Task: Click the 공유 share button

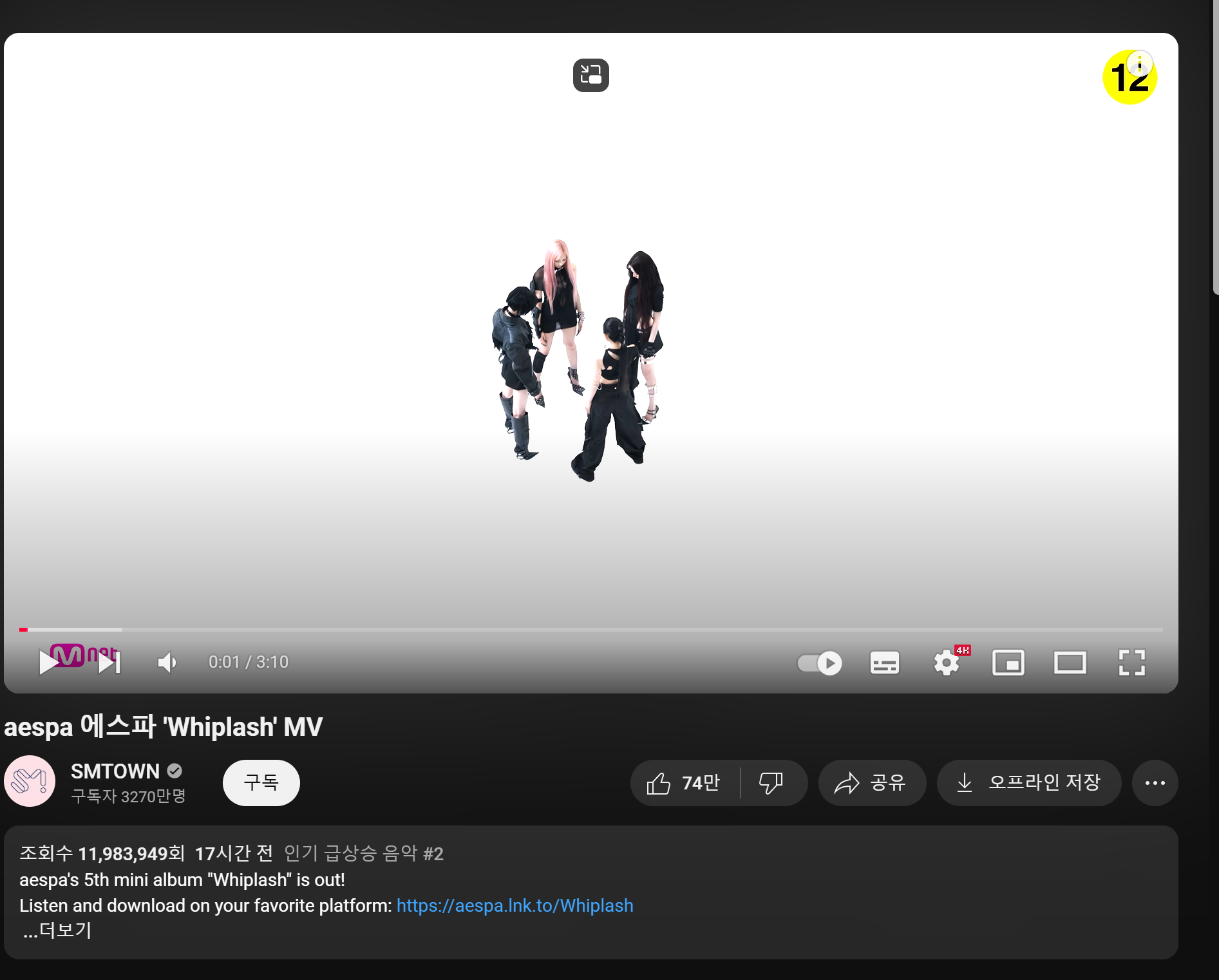Action: 872,783
